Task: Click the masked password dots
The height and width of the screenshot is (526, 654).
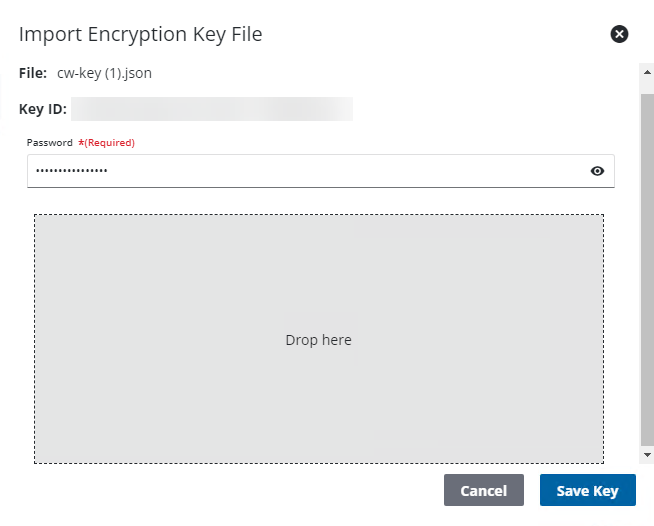Action: point(71,171)
